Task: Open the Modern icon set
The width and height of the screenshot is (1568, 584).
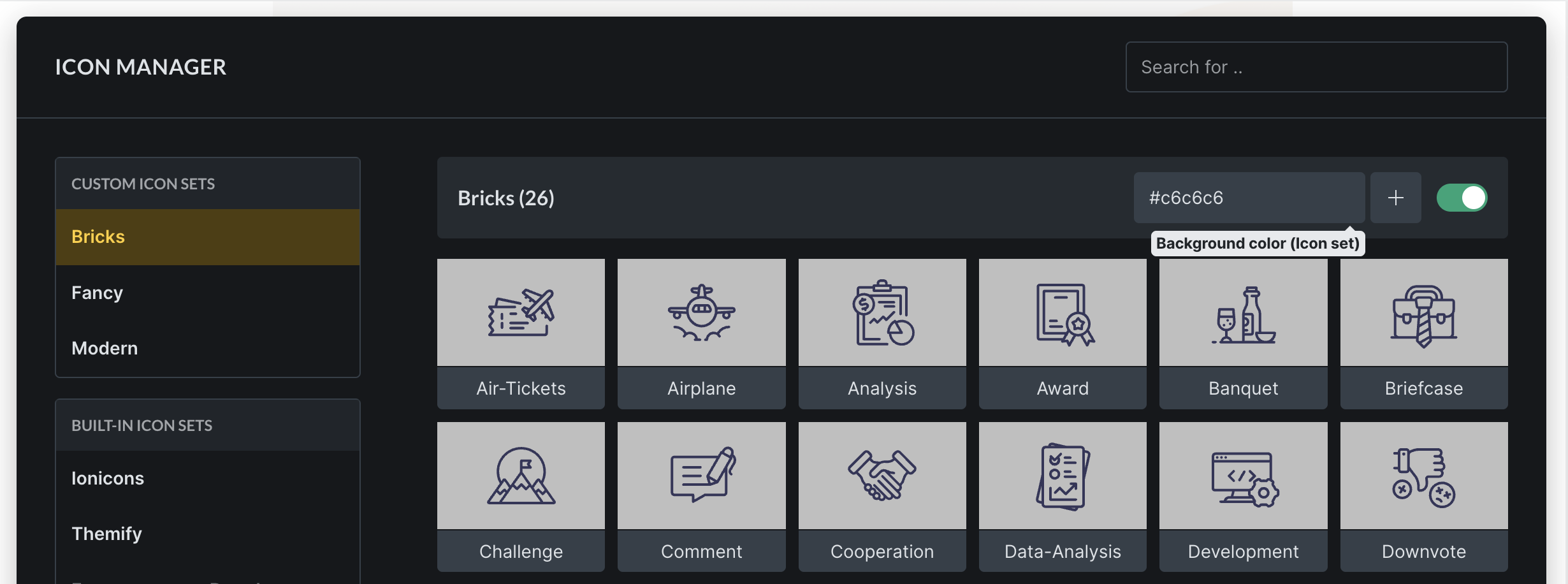Action: [208, 348]
